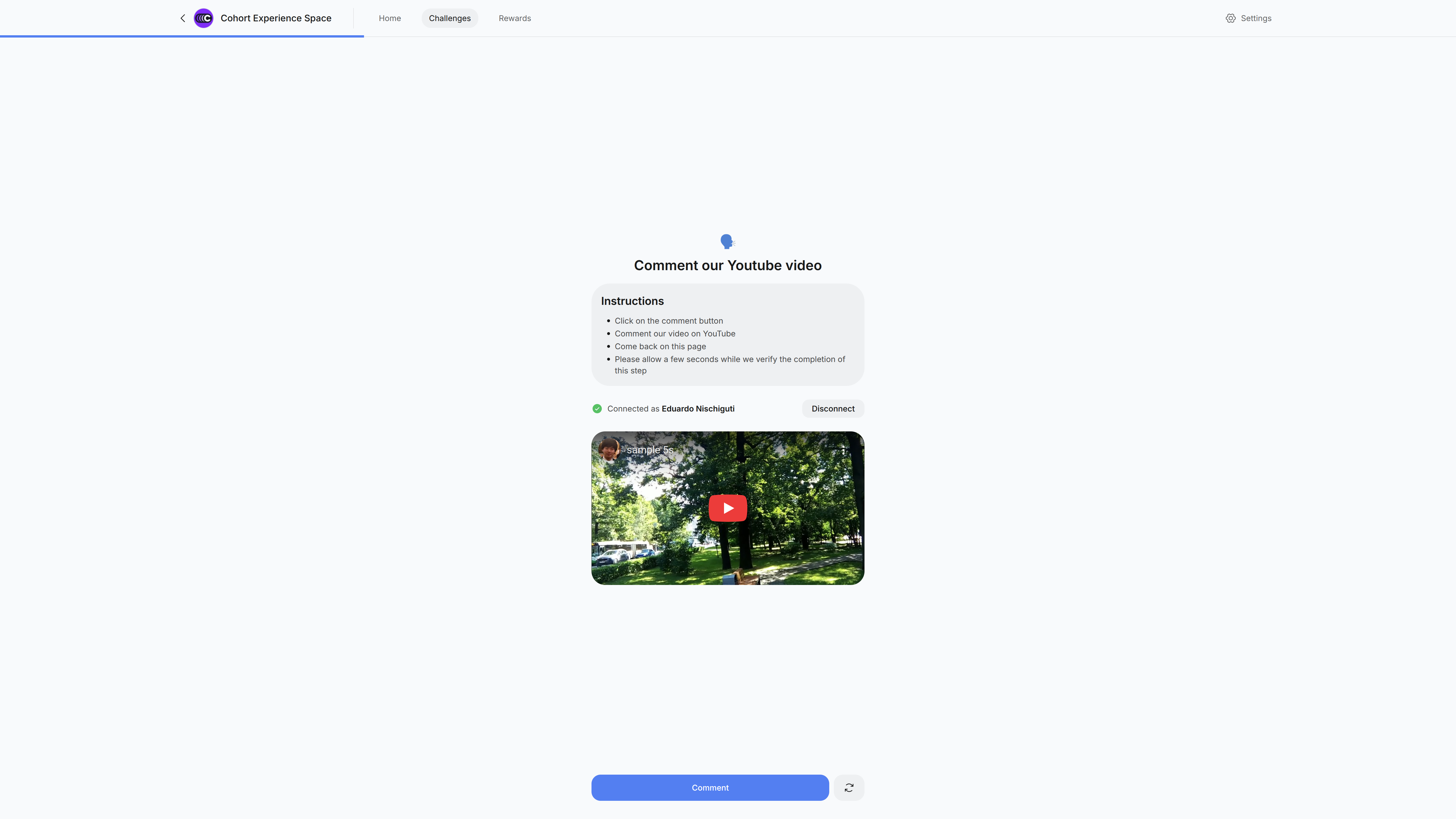
Task: Open the "sample 5s" video title link
Action: pyautogui.click(x=650, y=450)
